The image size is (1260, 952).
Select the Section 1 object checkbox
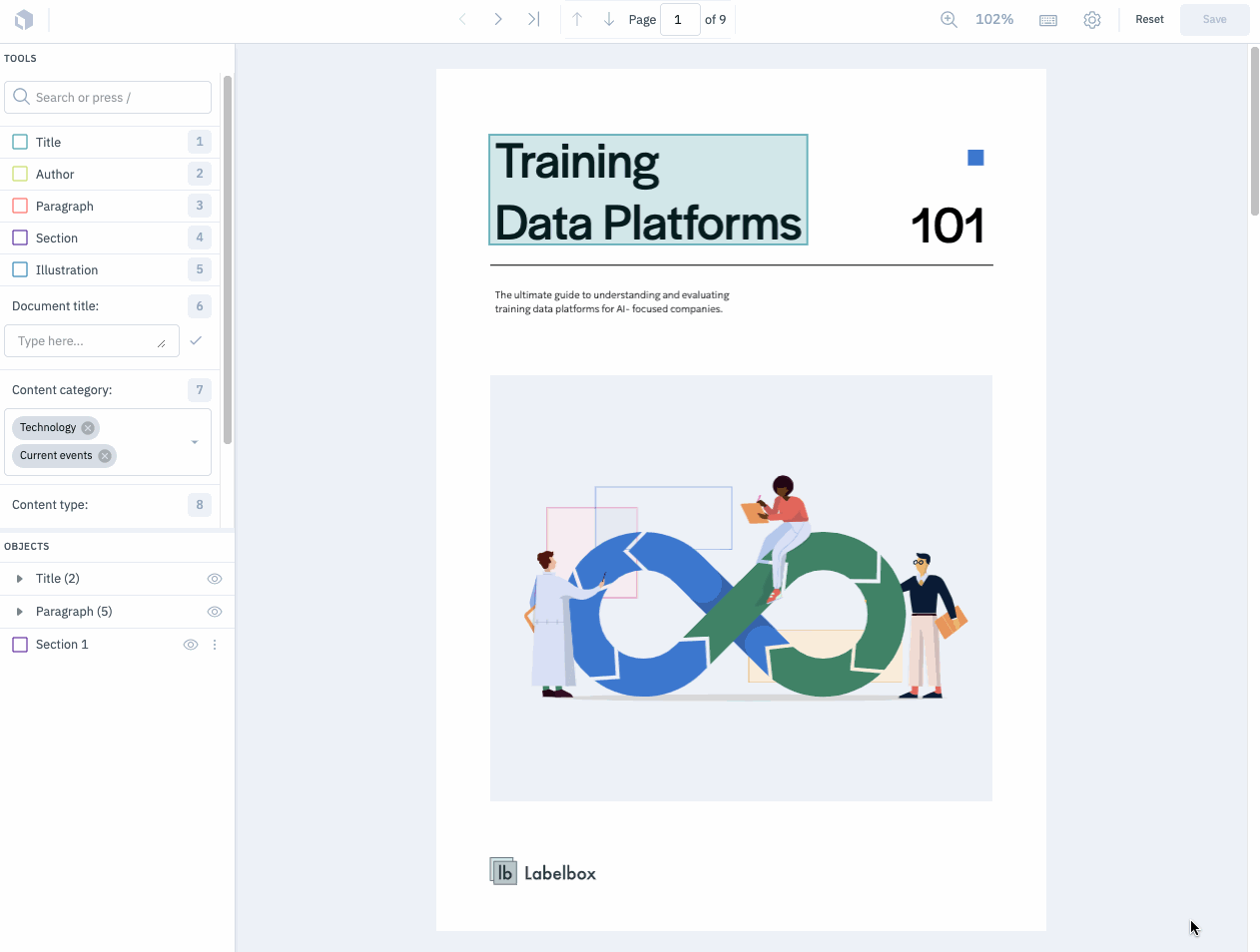[20, 645]
